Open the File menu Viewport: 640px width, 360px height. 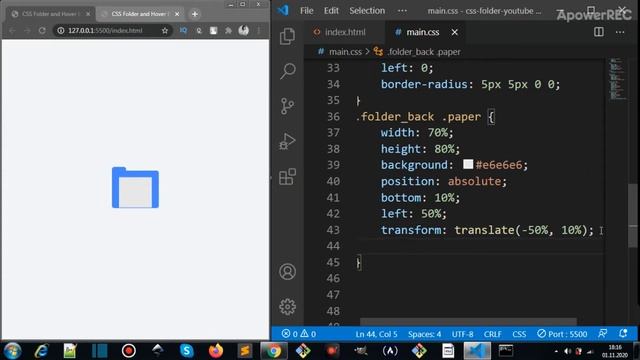pyautogui.click(x=306, y=11)
